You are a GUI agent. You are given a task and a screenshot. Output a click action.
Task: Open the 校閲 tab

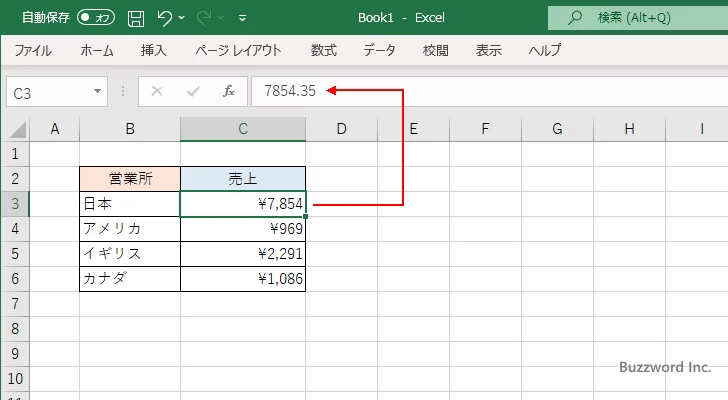coord(436,50)
